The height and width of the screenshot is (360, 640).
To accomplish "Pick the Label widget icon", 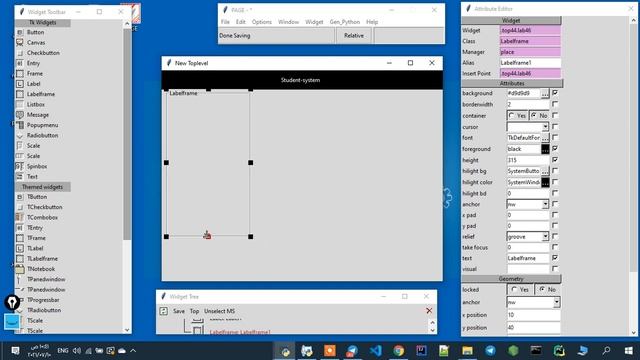I will 20,84.
